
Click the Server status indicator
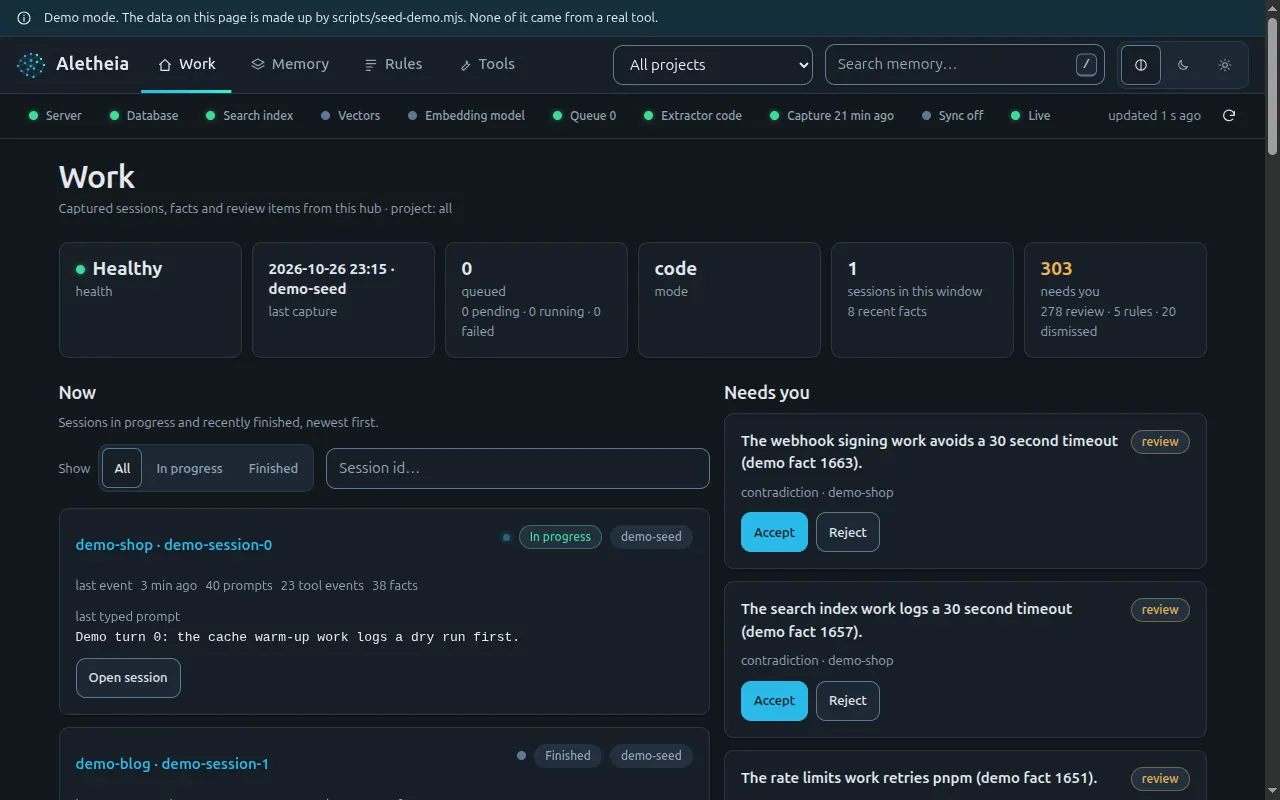tap(56, 115)
